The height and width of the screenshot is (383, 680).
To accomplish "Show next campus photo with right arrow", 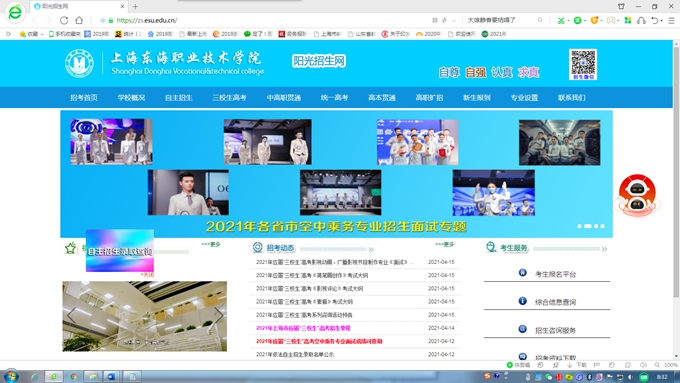I will tap(218, 315).
